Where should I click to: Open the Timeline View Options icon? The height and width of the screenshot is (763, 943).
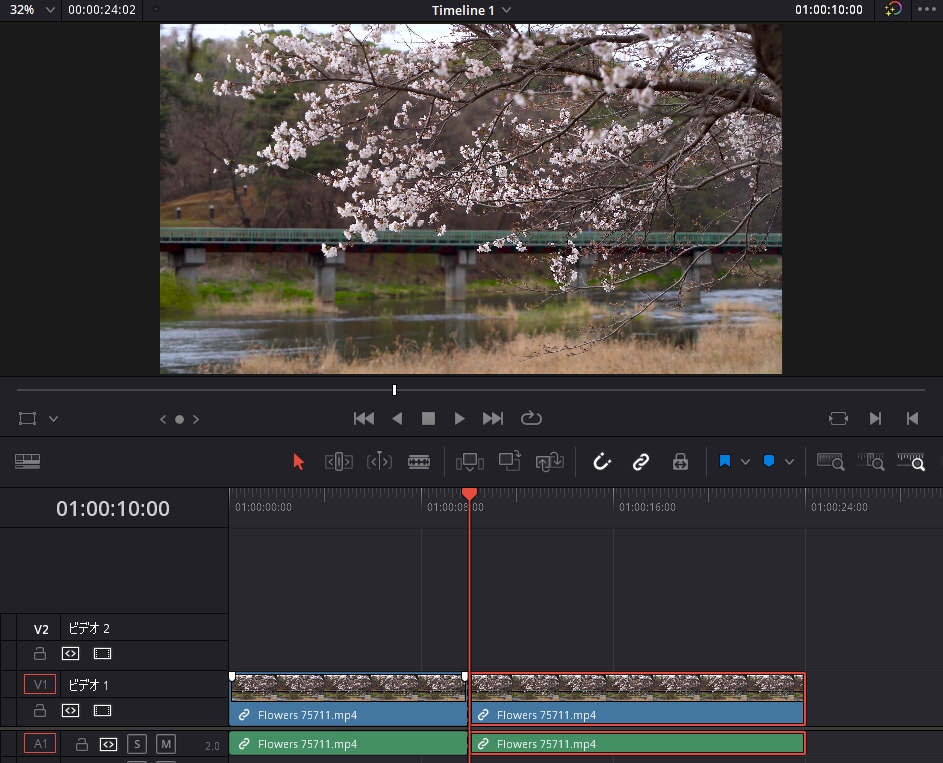[27, 462]
